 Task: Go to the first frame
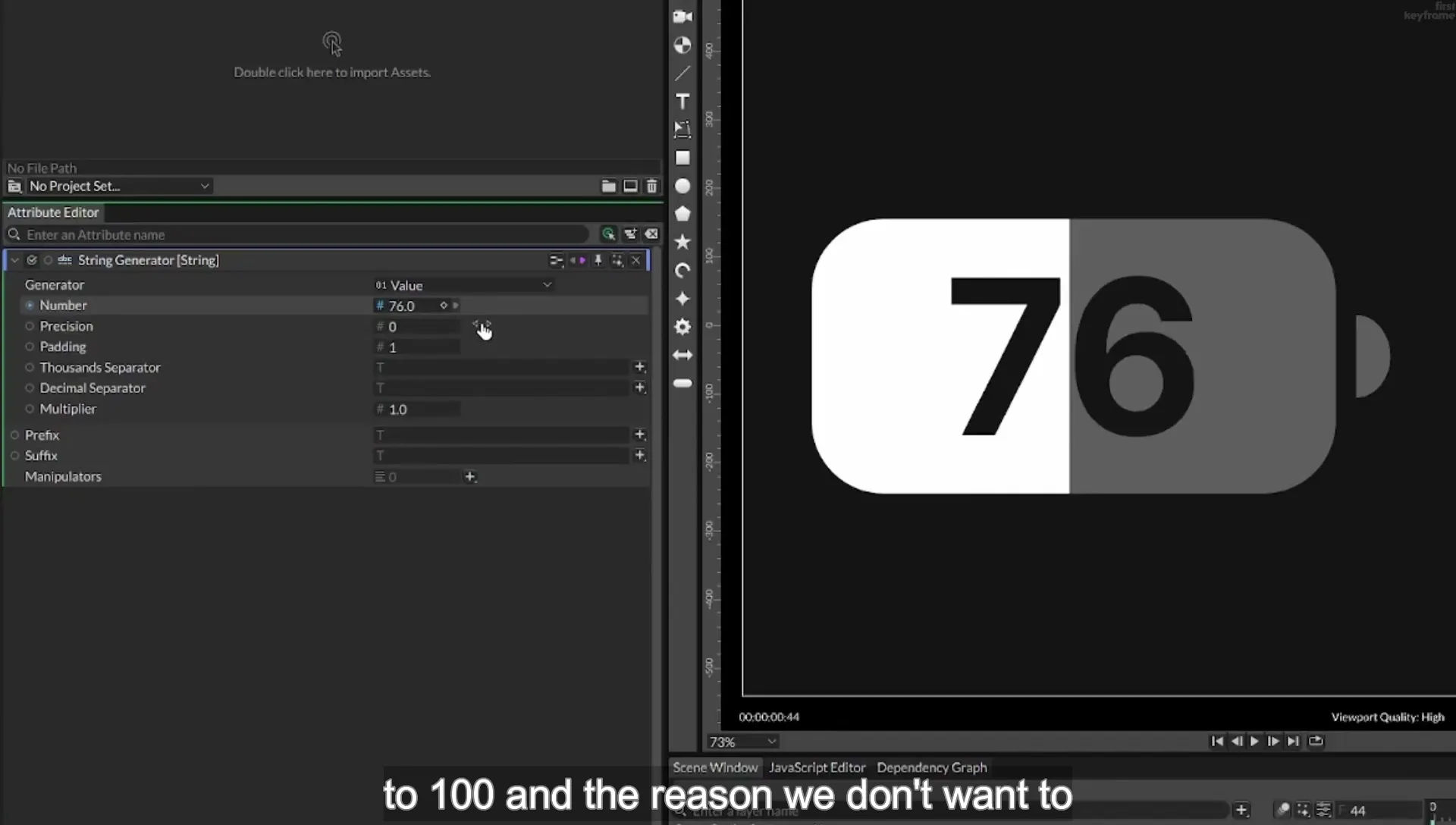pos(1217,742)
